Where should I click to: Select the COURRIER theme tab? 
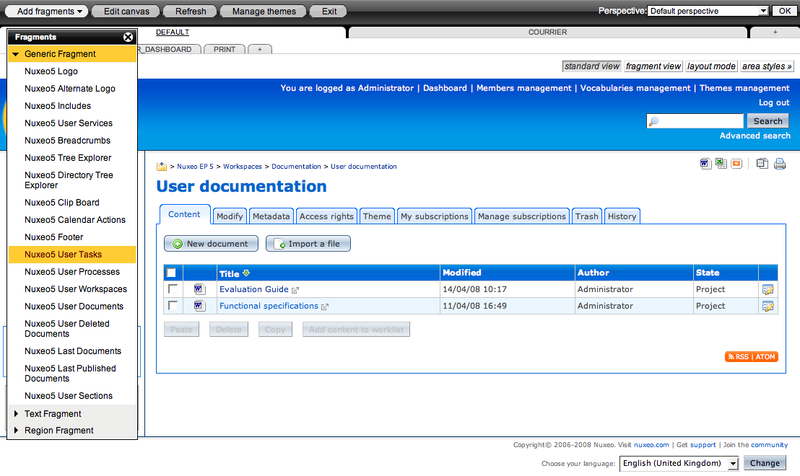(x=547, y=32)
